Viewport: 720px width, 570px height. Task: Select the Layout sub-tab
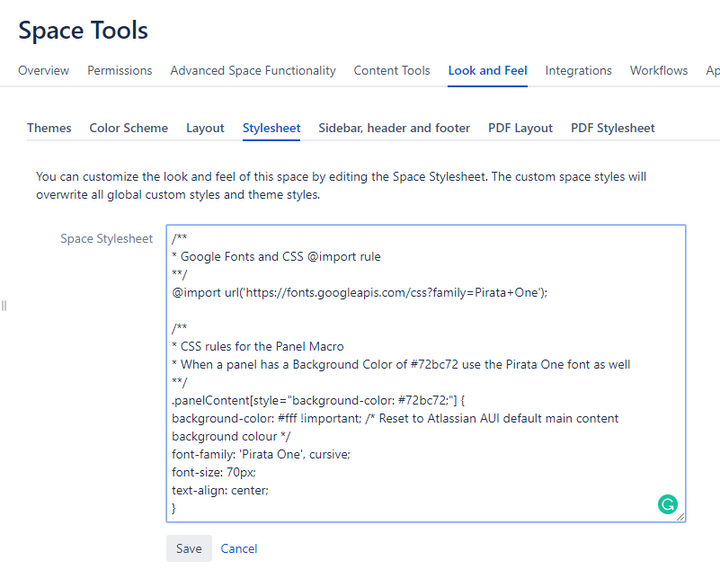(205, 128)
